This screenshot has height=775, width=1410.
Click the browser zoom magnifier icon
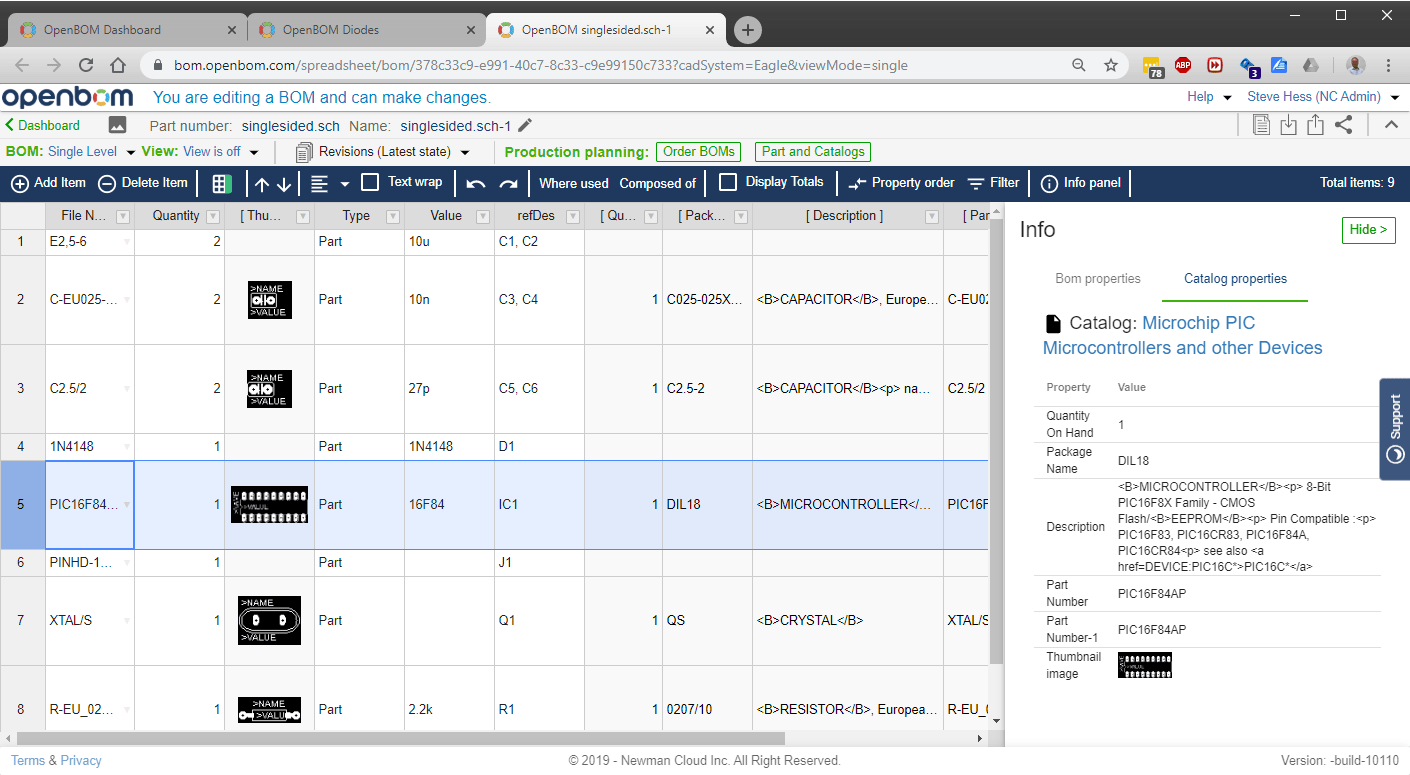pyautogui.click(x=1079, y=65)
